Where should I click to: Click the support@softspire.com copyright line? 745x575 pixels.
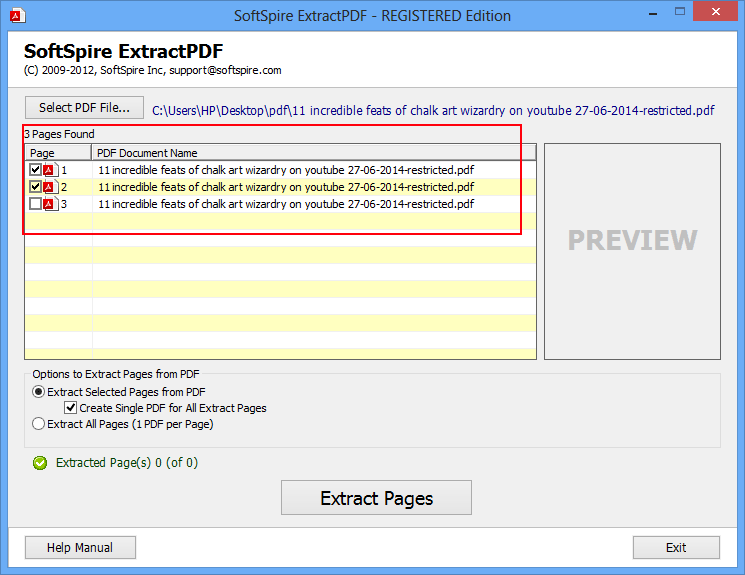pos(153,70)
